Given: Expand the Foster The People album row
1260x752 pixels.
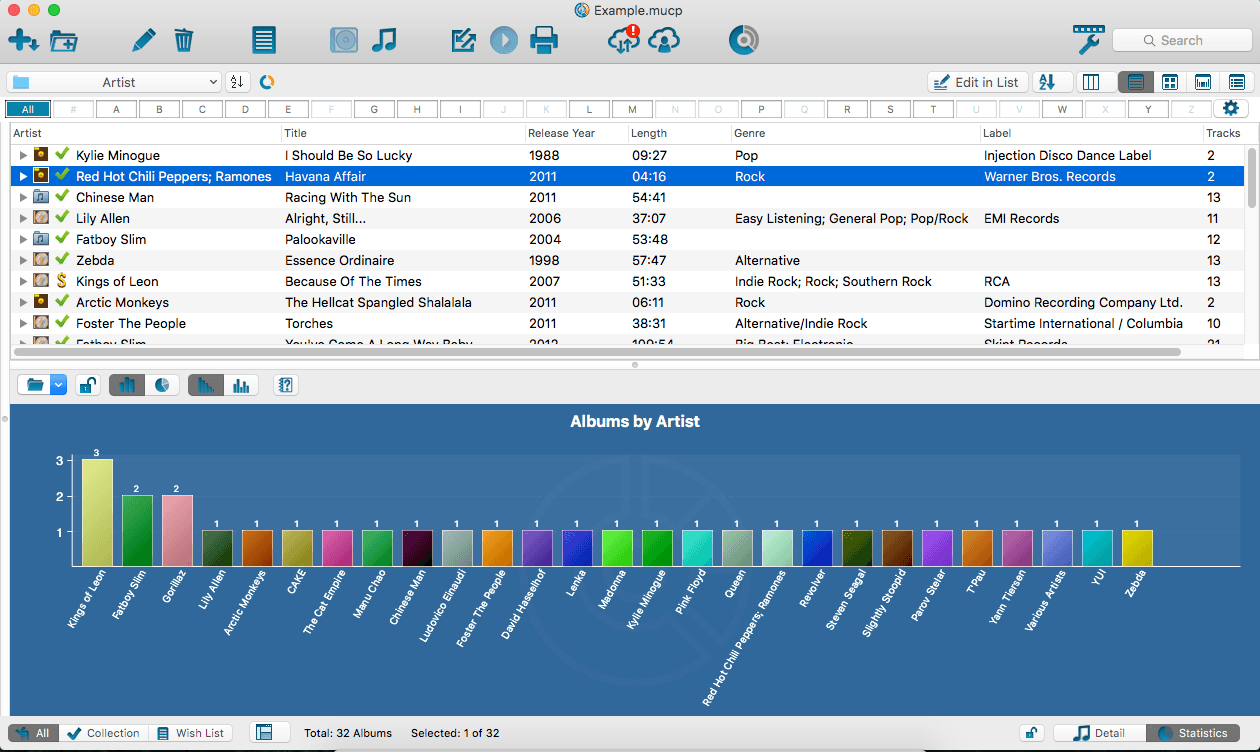Looking at the screenshot, I should (23, 323).
